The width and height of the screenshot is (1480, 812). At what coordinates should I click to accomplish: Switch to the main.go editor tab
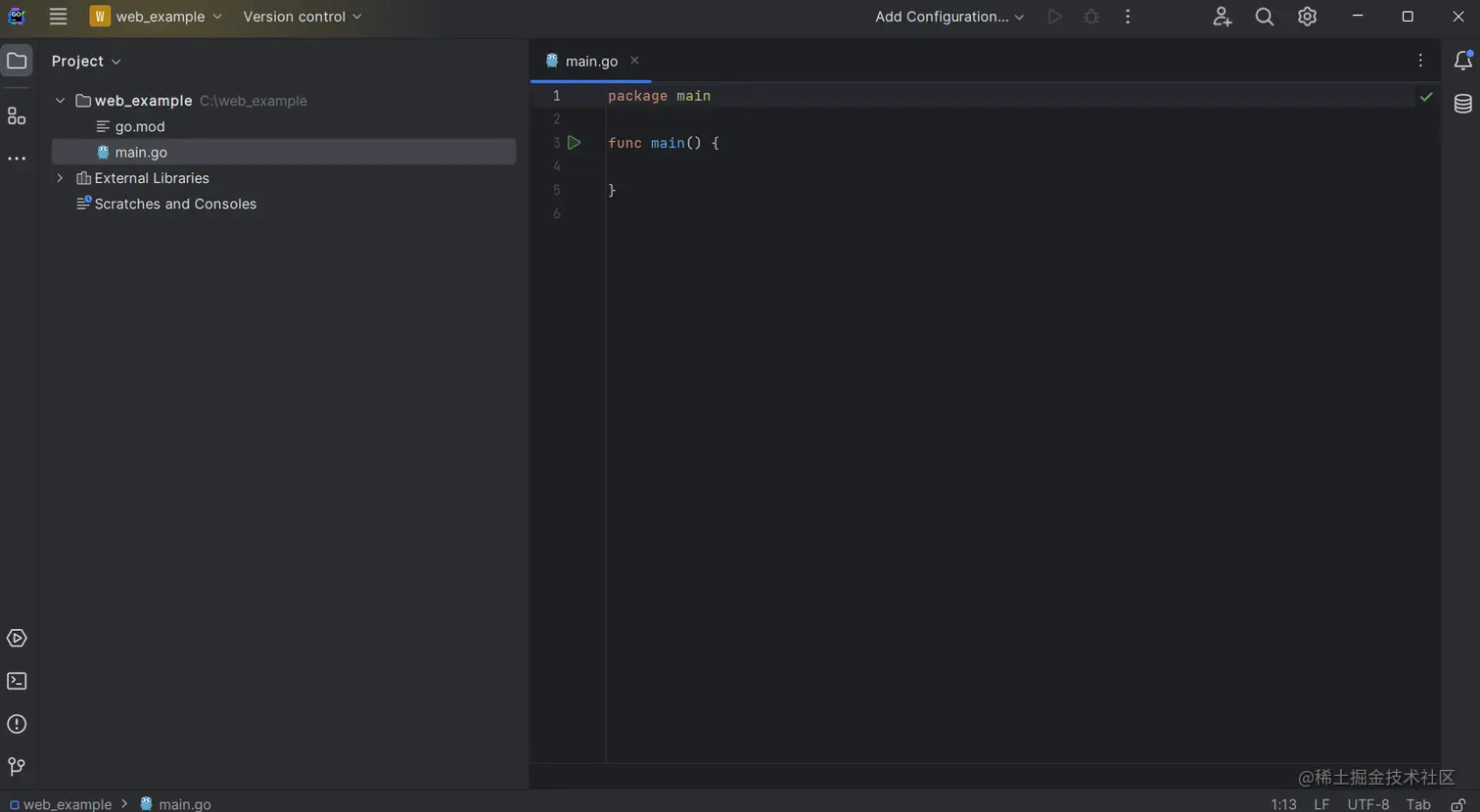point(591,61)
